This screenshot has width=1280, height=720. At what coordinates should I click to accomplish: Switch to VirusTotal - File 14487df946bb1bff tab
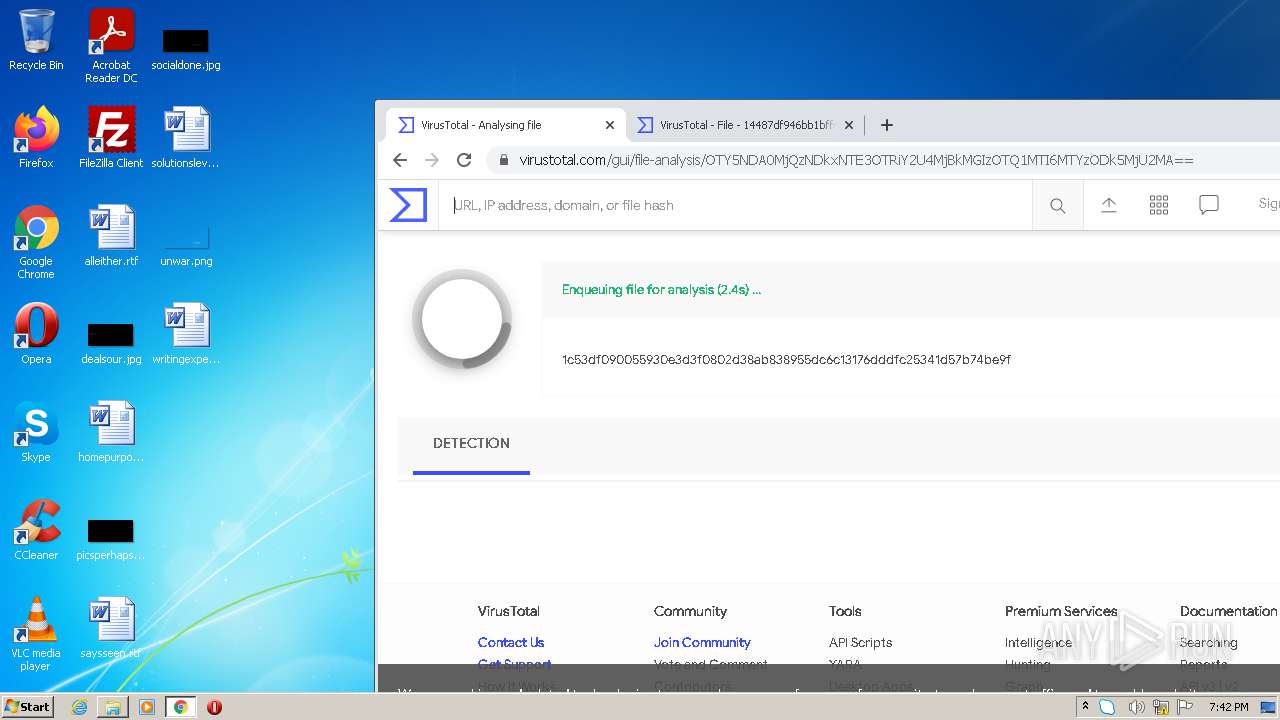click(746, 125)
